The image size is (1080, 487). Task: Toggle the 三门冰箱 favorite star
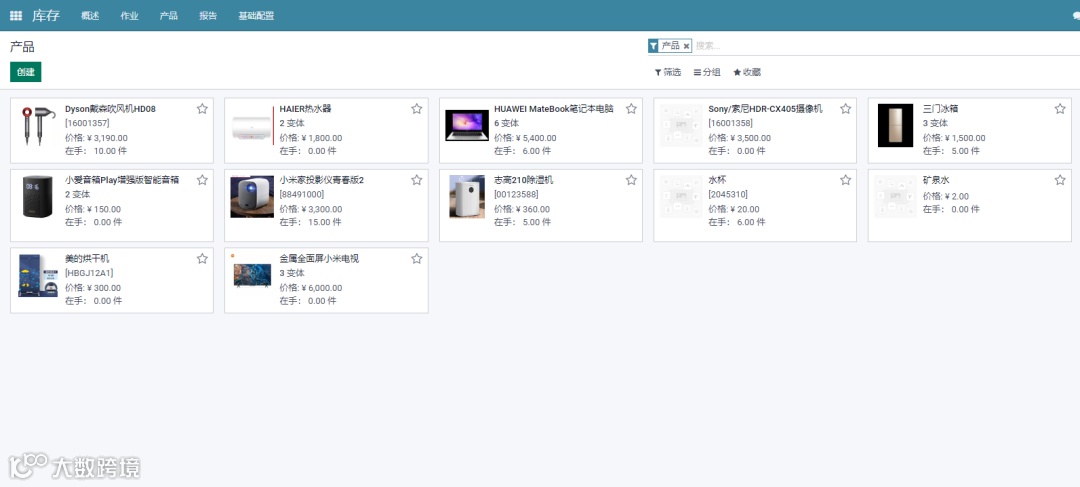point(1060,109)
